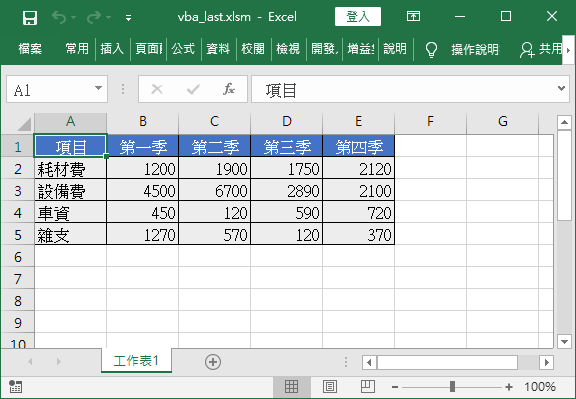Click the previous sheet navigation arrow

30,362
